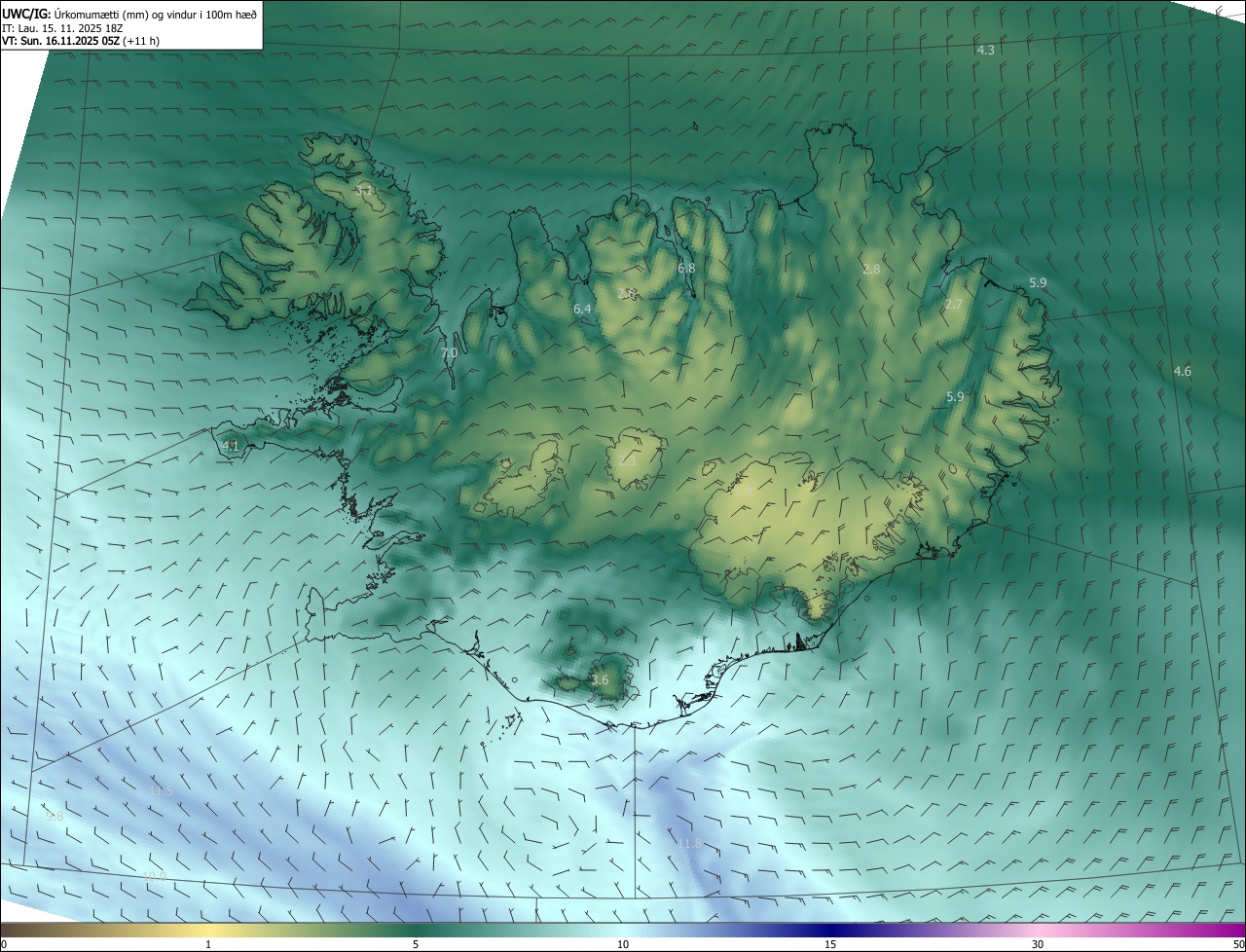Select the 6.8 value label on map
The image size is (1246, 952).
pyautogui.click(x=686, y=268)
